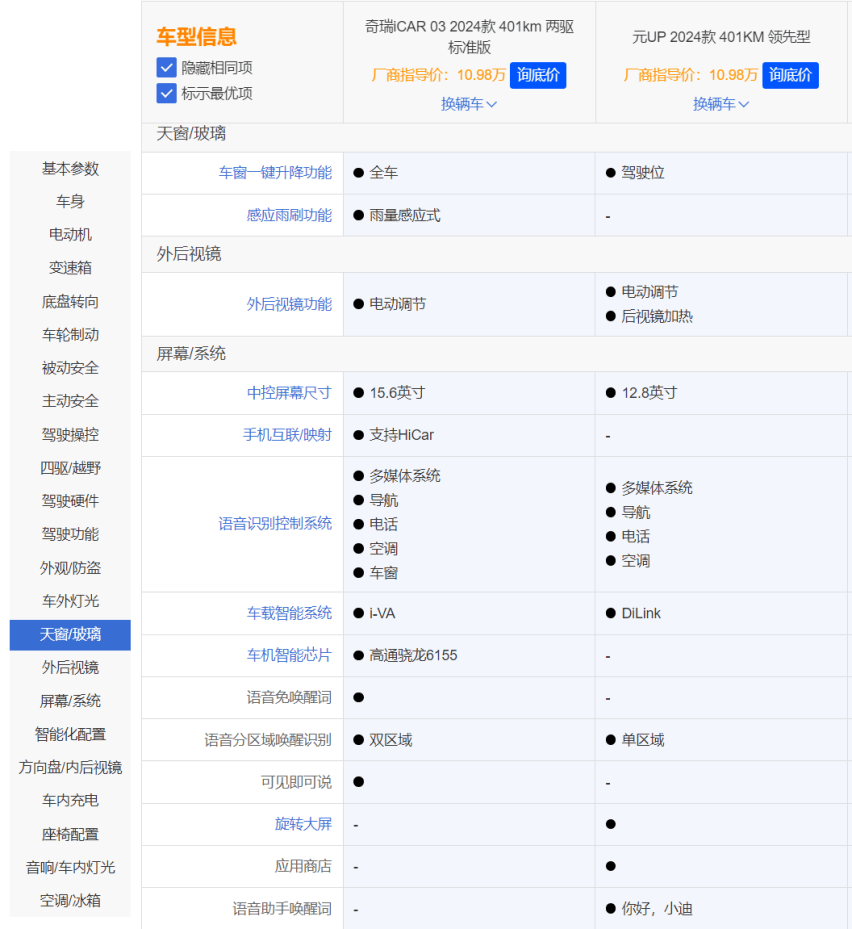This screenshot has width=852, height=929.
Task: Open 换辆车 dropdown under 元UP
Action: [x=721, y=104]
